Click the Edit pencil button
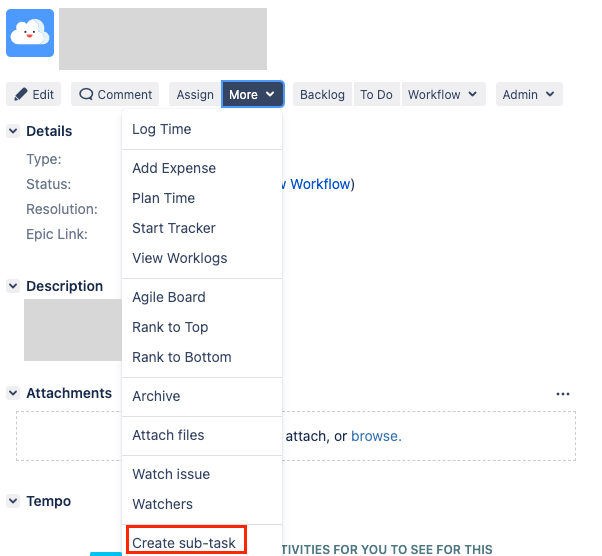Screen dimensions: 602x556 (x=33, y=94)
